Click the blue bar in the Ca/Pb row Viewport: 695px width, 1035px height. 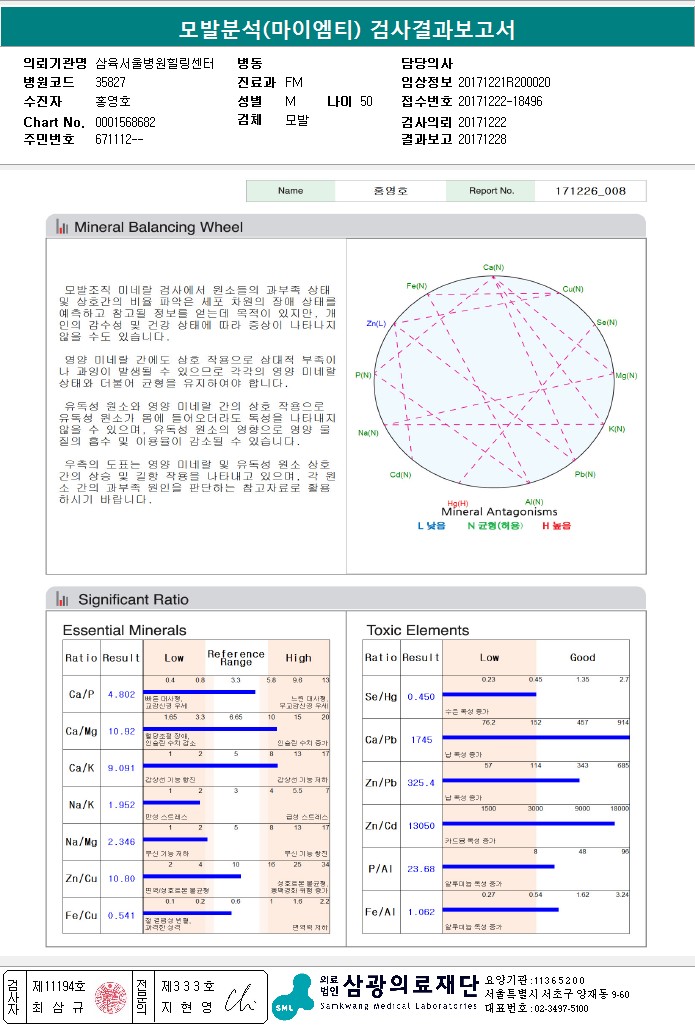[x=536, y=737]
